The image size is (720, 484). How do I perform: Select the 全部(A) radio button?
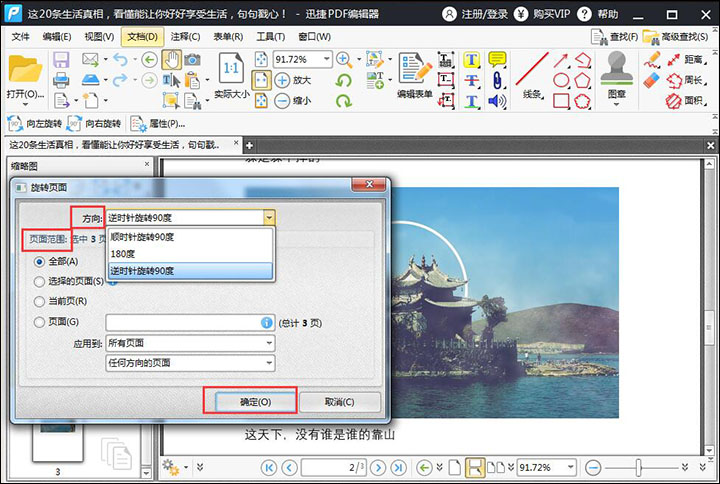tap(40, 261)
